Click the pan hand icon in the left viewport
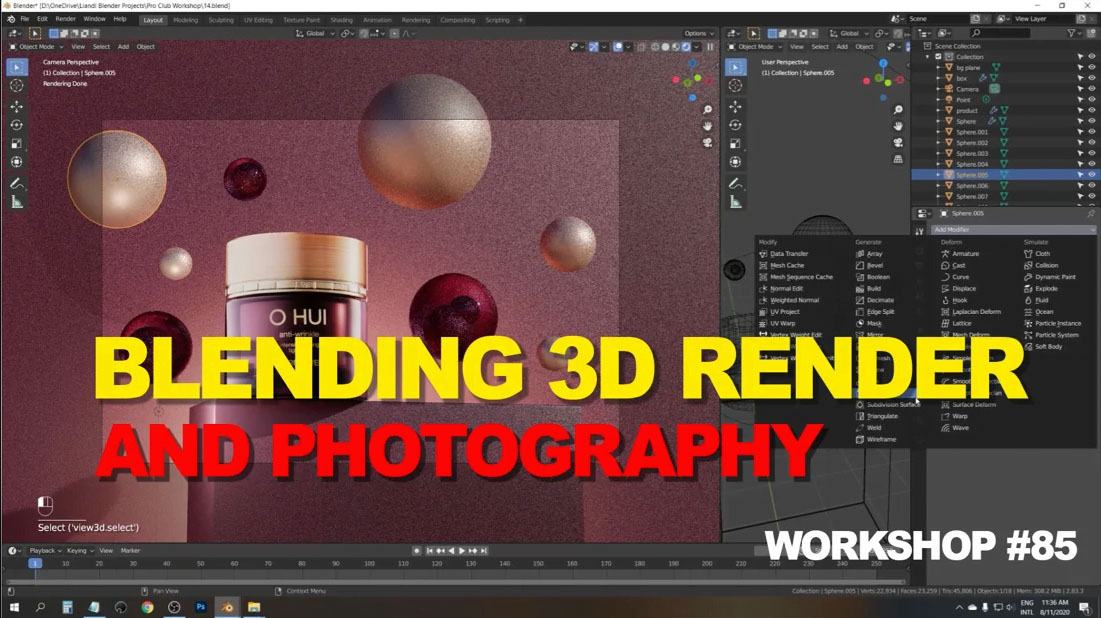This screenshot has height=618, width=1101. pyautogui.click(x=708, y=126)
